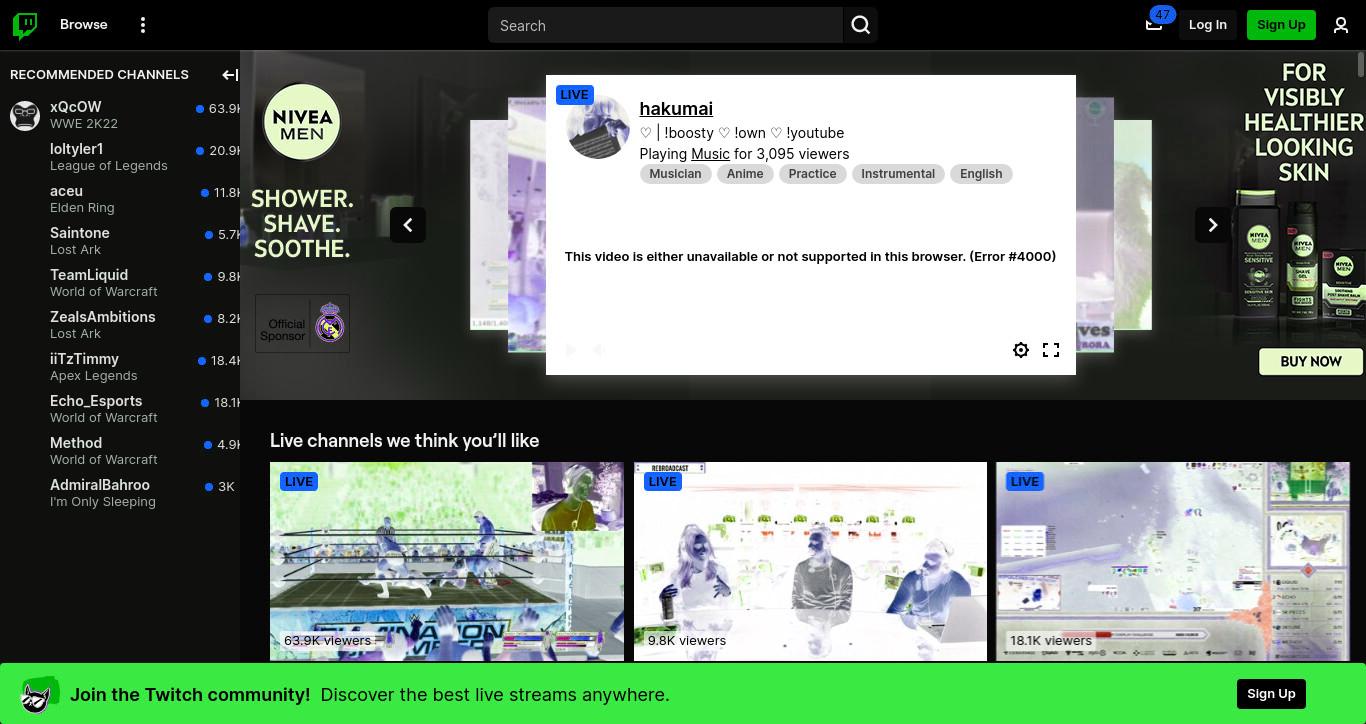Open the Music category link
Image resolution: width=1366 pixels, height=724 pixels.
click(x=710, y=154)
